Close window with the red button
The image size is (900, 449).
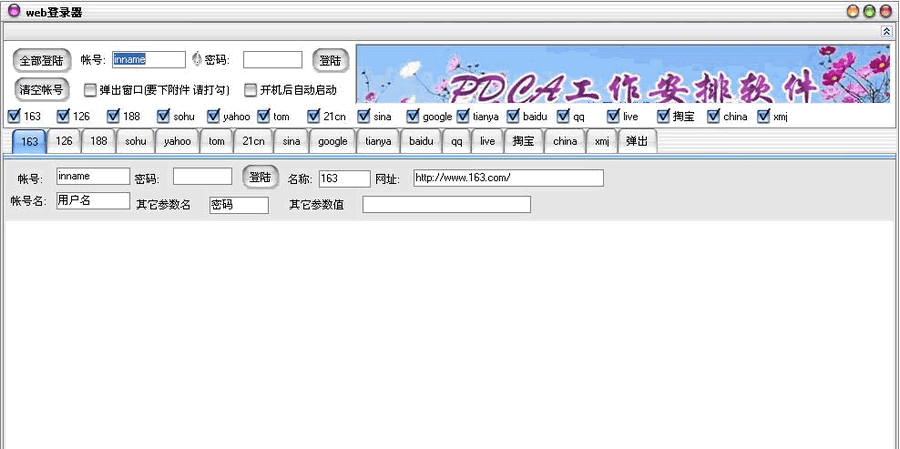[x=886, y=11]
